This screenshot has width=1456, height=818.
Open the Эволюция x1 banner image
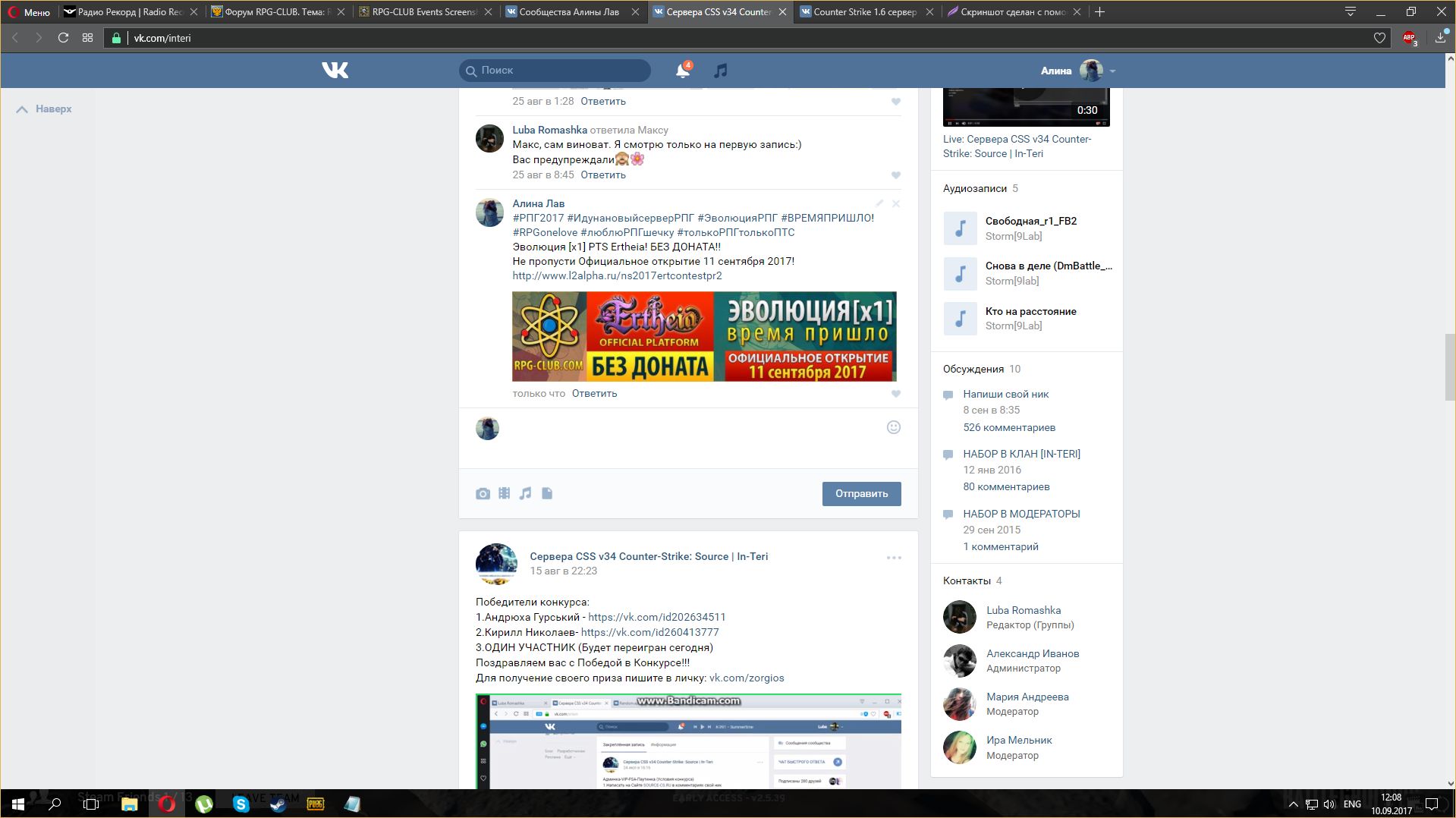click(704, 336)
